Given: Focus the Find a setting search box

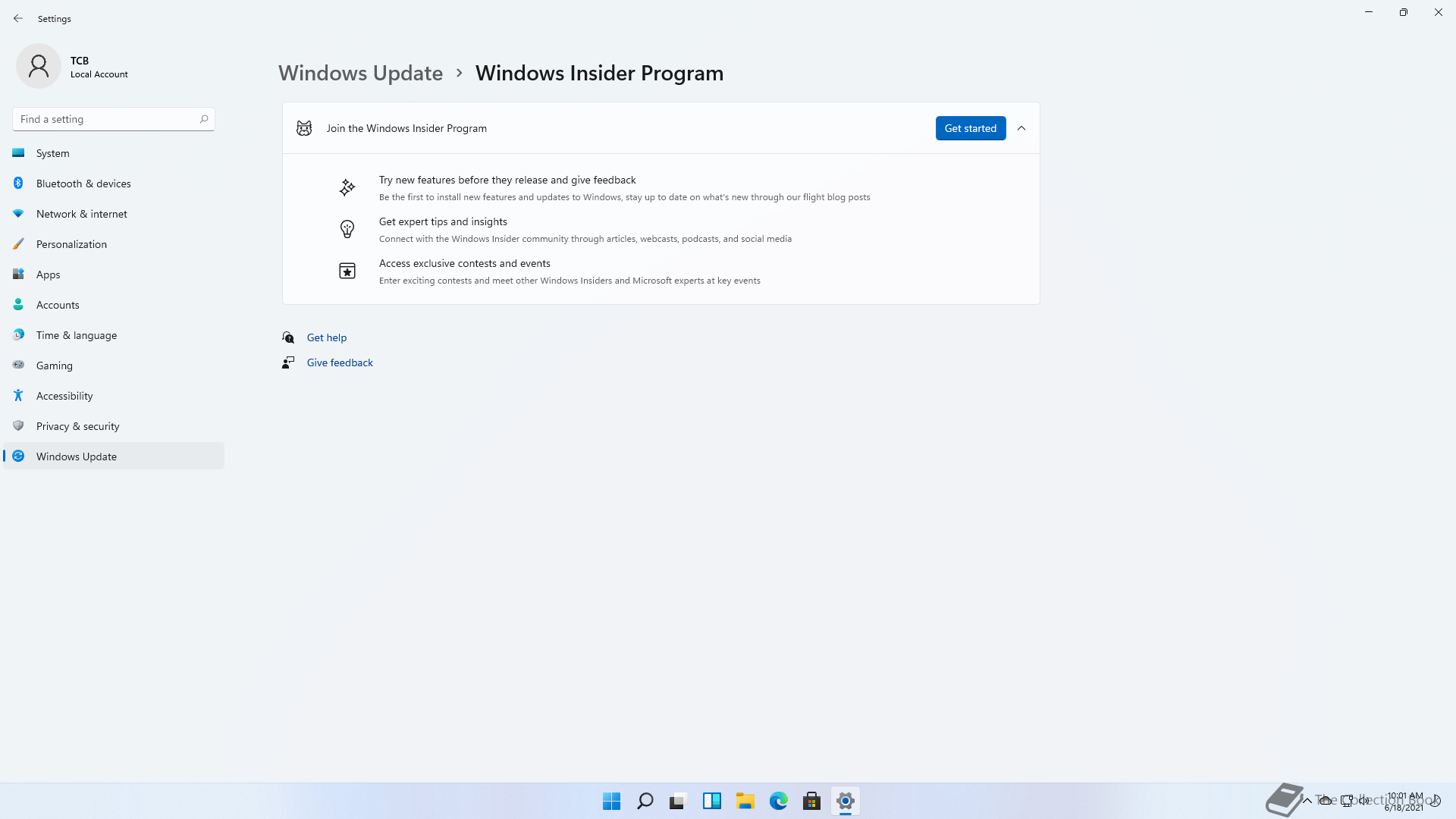Looking at the screenshot, I should [x=114, y=119].
